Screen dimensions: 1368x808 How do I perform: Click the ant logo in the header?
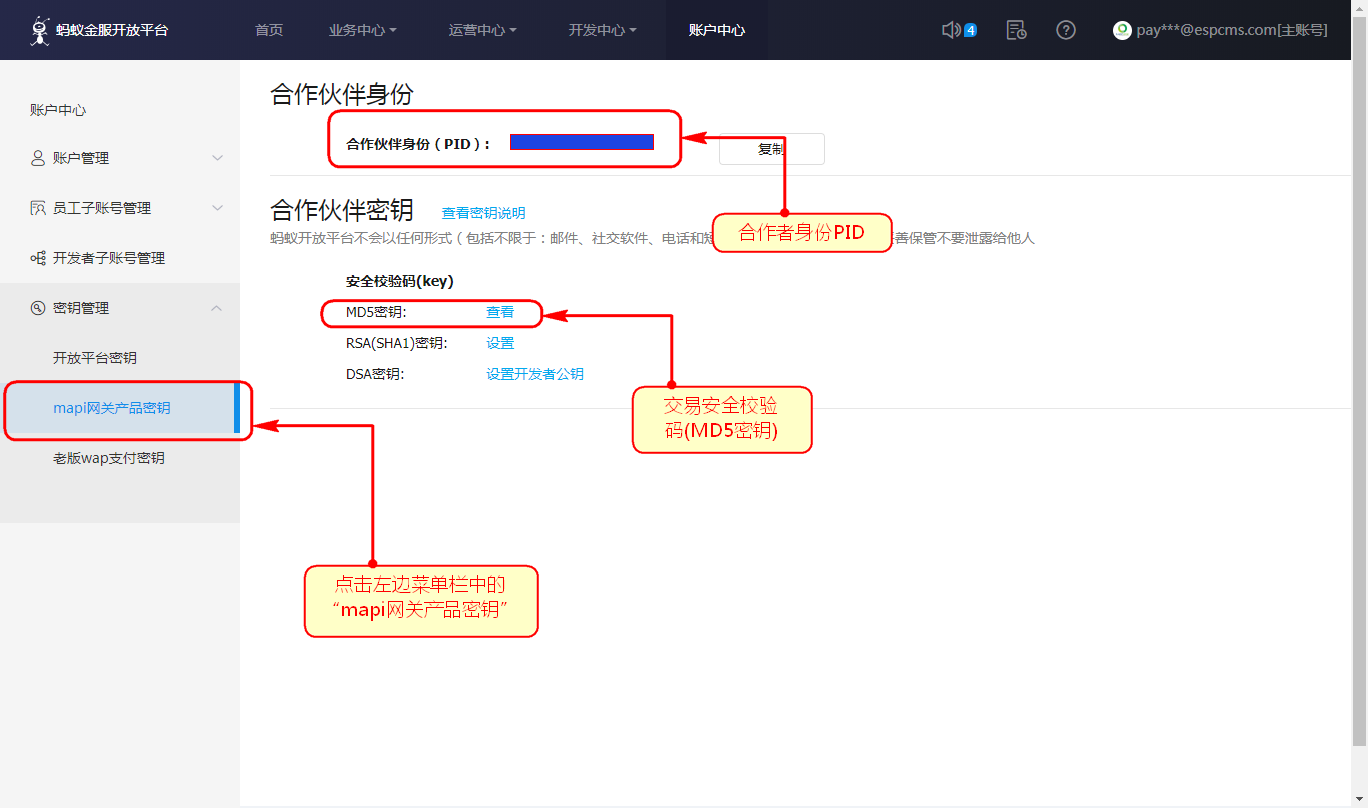point(40,30)
